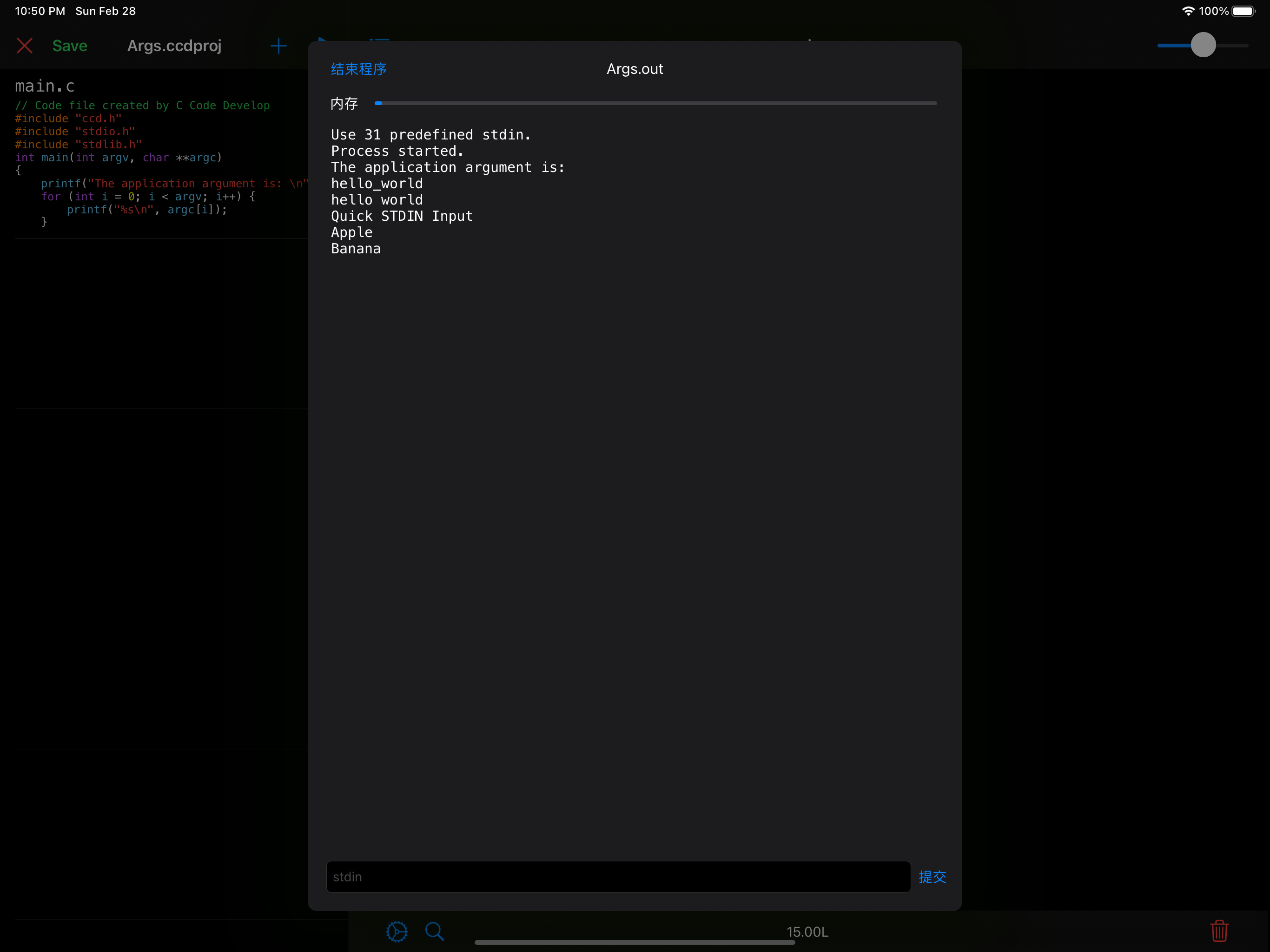Click the Args.out dialog title
Screen dimensions: 1270x952
tap(635, 69)
